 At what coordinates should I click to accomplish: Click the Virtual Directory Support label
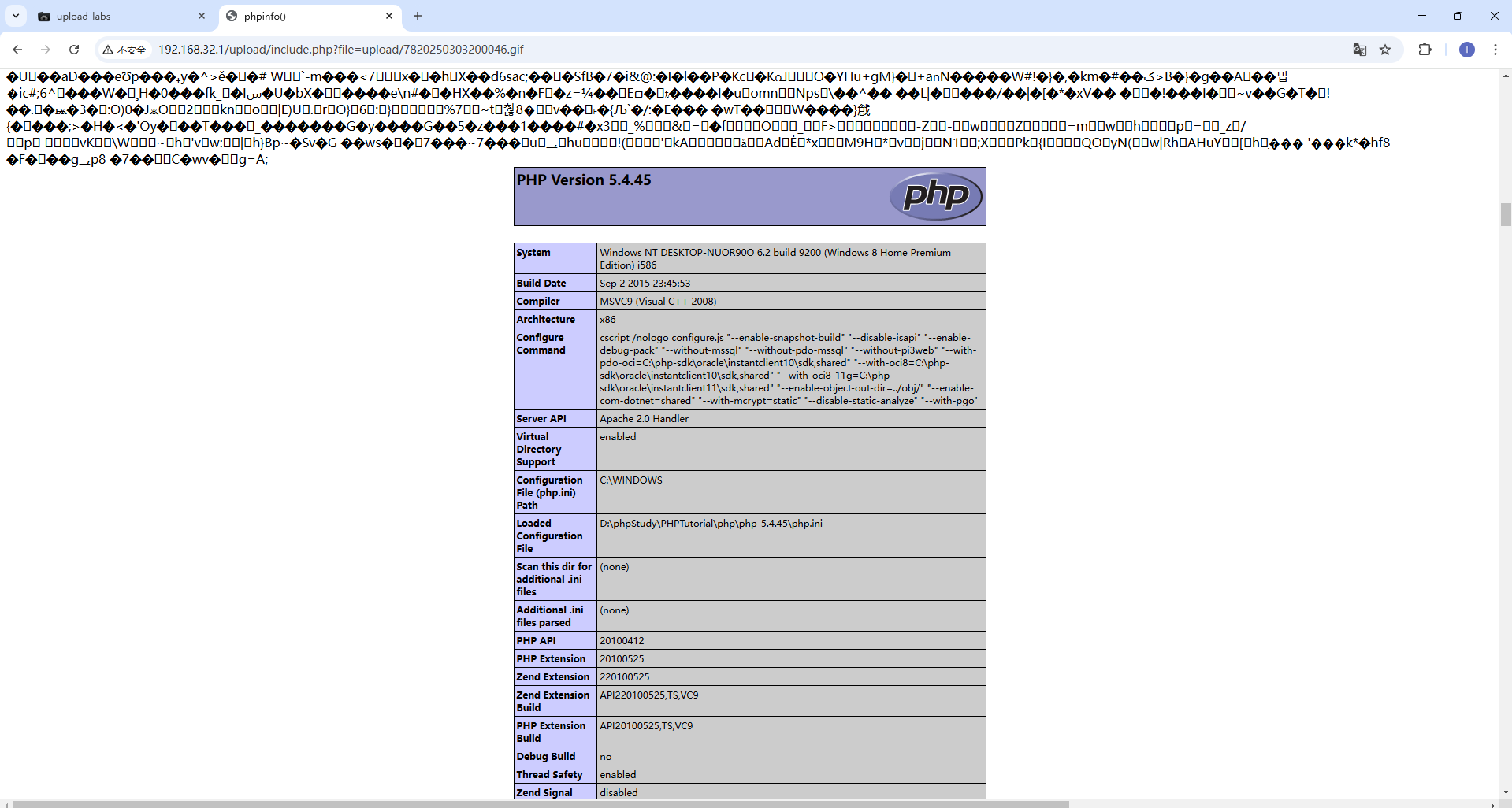pyautogui.click(x=539, y=450)
